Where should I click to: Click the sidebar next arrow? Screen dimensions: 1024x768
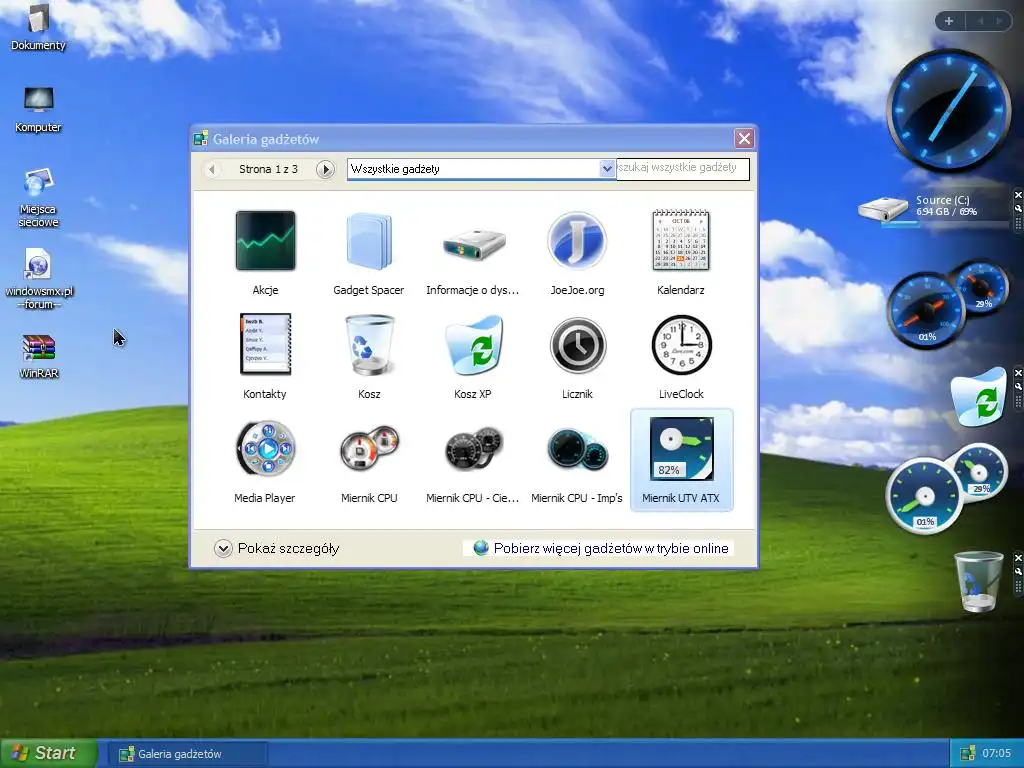tap(999, 21)
